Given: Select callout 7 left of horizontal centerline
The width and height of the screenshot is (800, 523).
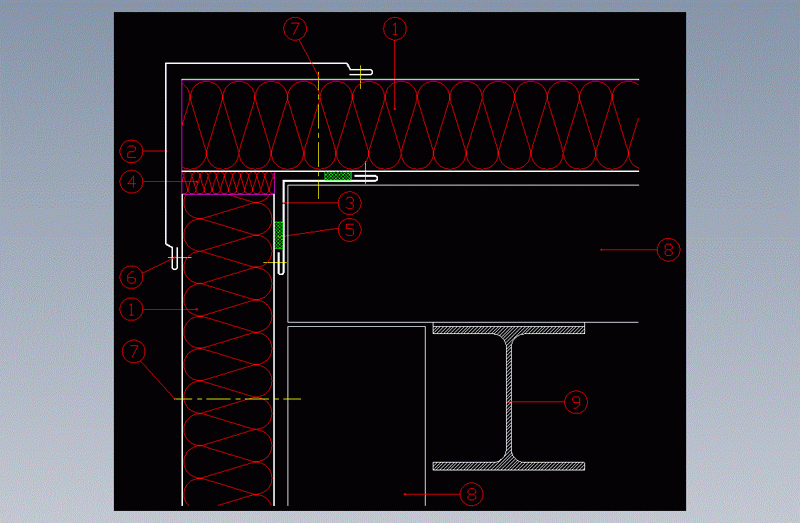Looking at the screenshot, I should [131, 351].
